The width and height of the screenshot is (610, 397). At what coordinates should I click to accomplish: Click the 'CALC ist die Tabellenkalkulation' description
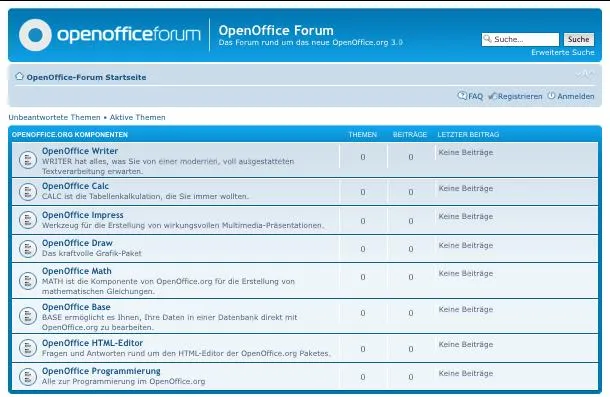145,197
